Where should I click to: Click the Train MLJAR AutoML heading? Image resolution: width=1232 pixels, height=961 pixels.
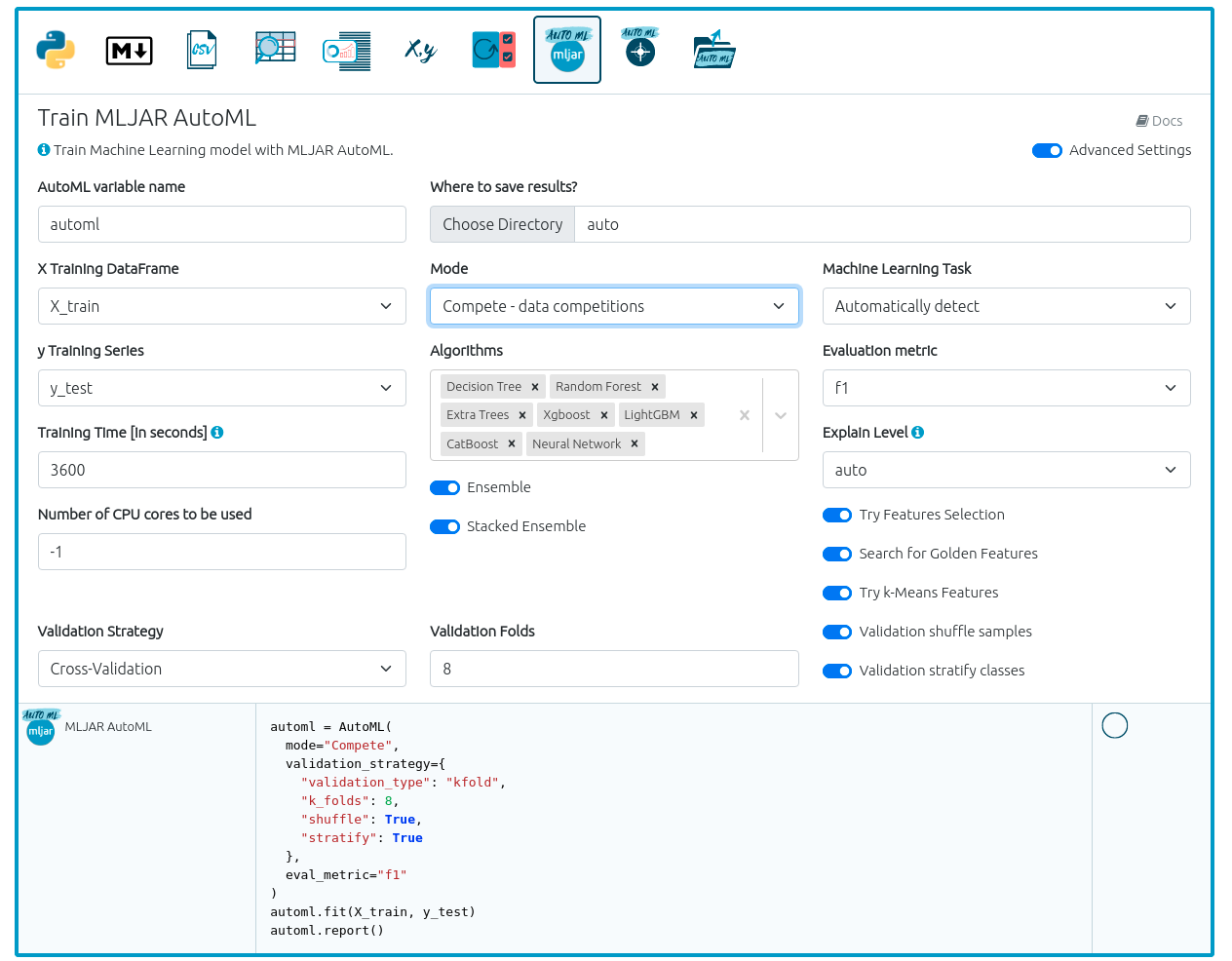(147, 118)
